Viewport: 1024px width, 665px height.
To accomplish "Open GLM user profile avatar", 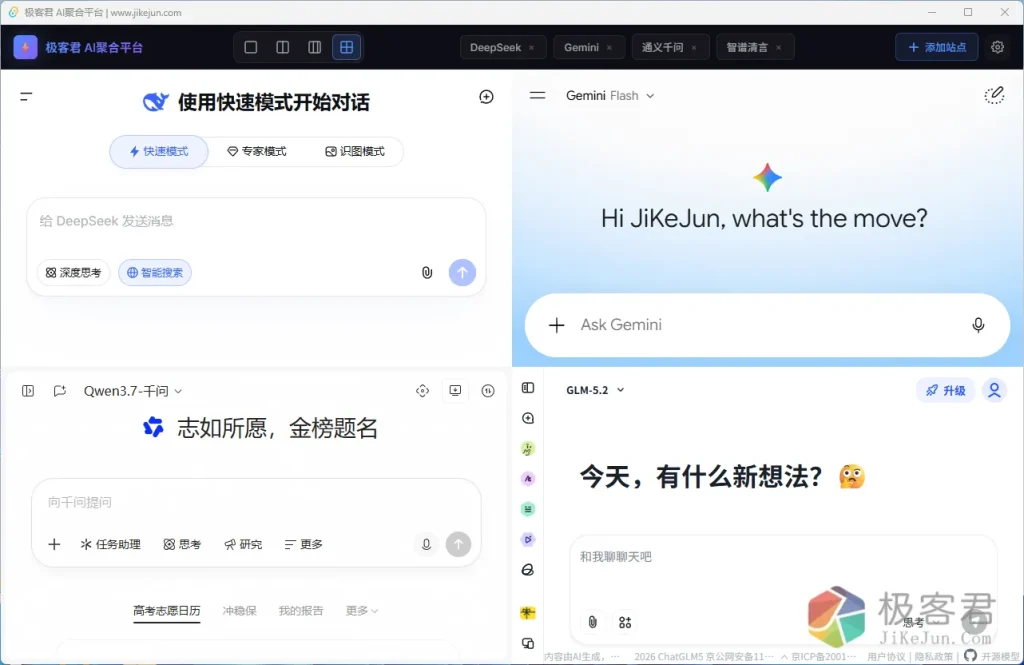I will (994, 390).
